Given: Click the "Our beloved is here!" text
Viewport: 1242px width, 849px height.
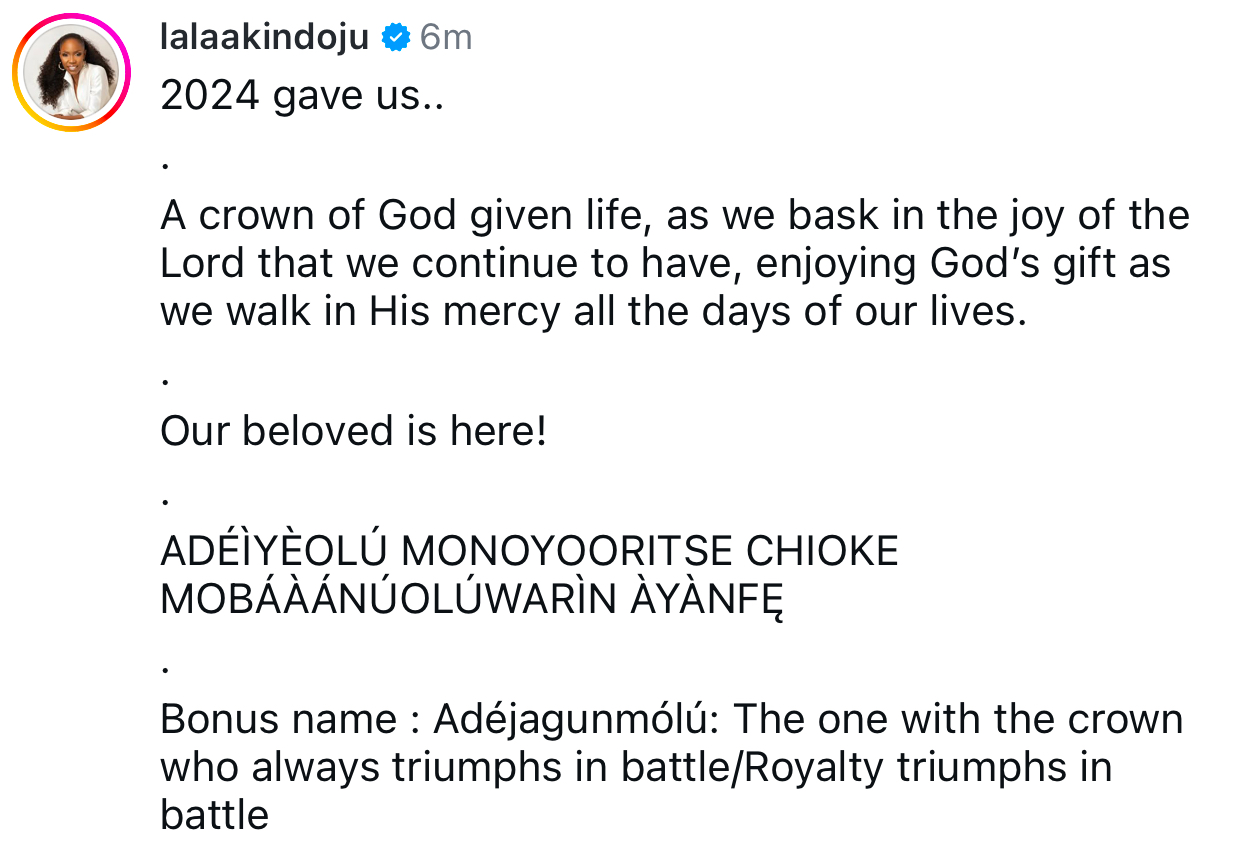Looking at the screenshot, I should 353,432.
